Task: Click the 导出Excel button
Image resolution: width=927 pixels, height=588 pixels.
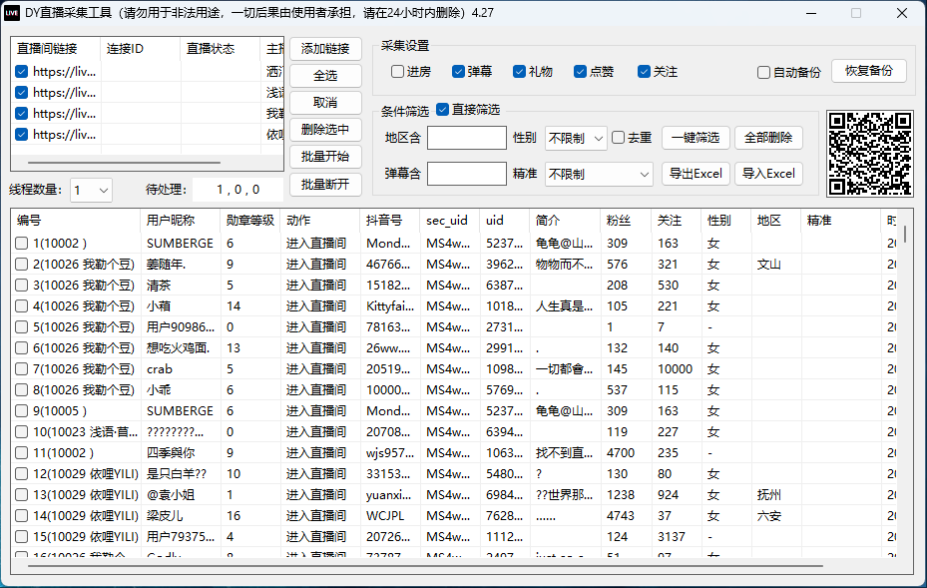Action: tap(696, 174)
